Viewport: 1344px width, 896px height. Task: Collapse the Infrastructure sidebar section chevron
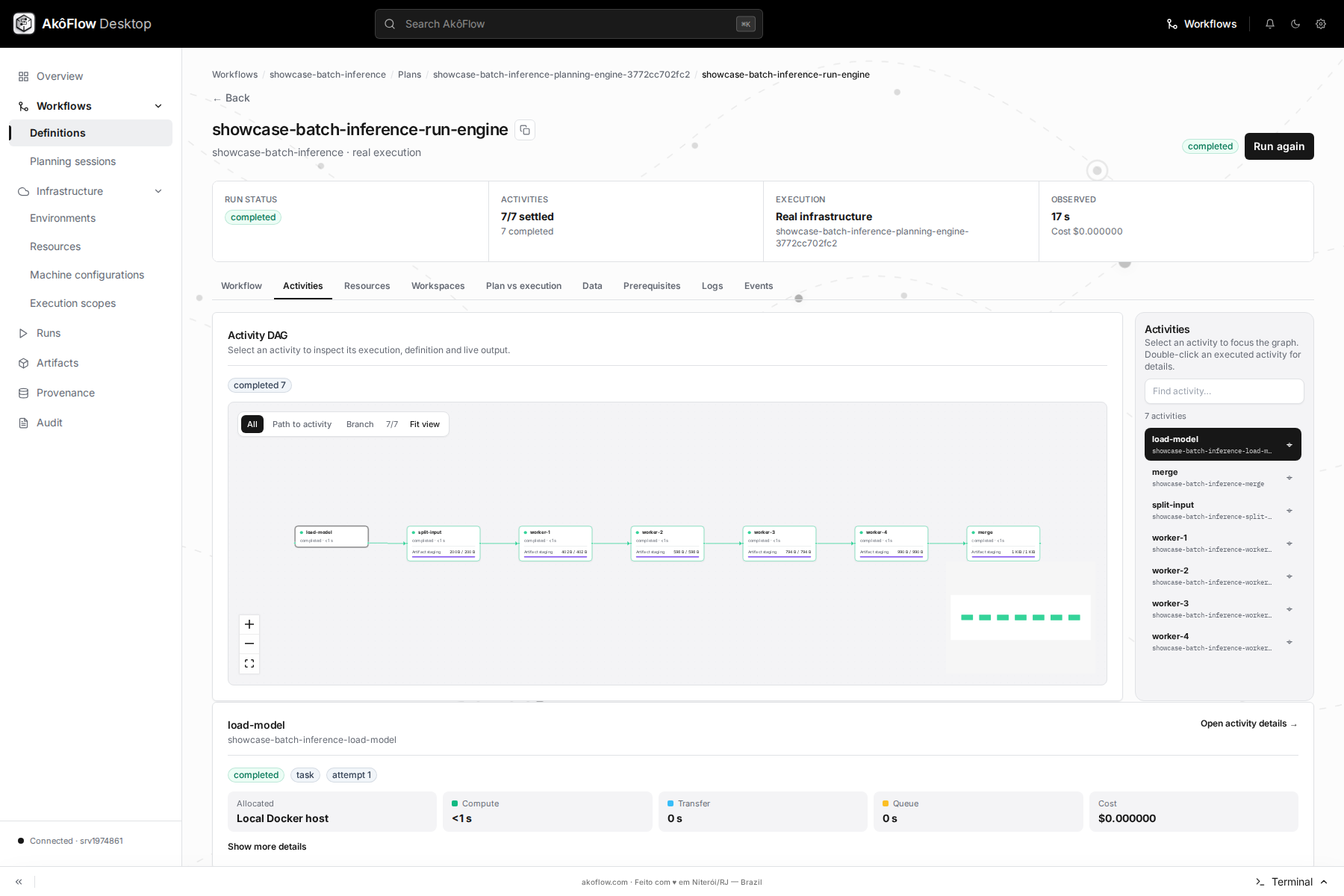tap(158, 191)
